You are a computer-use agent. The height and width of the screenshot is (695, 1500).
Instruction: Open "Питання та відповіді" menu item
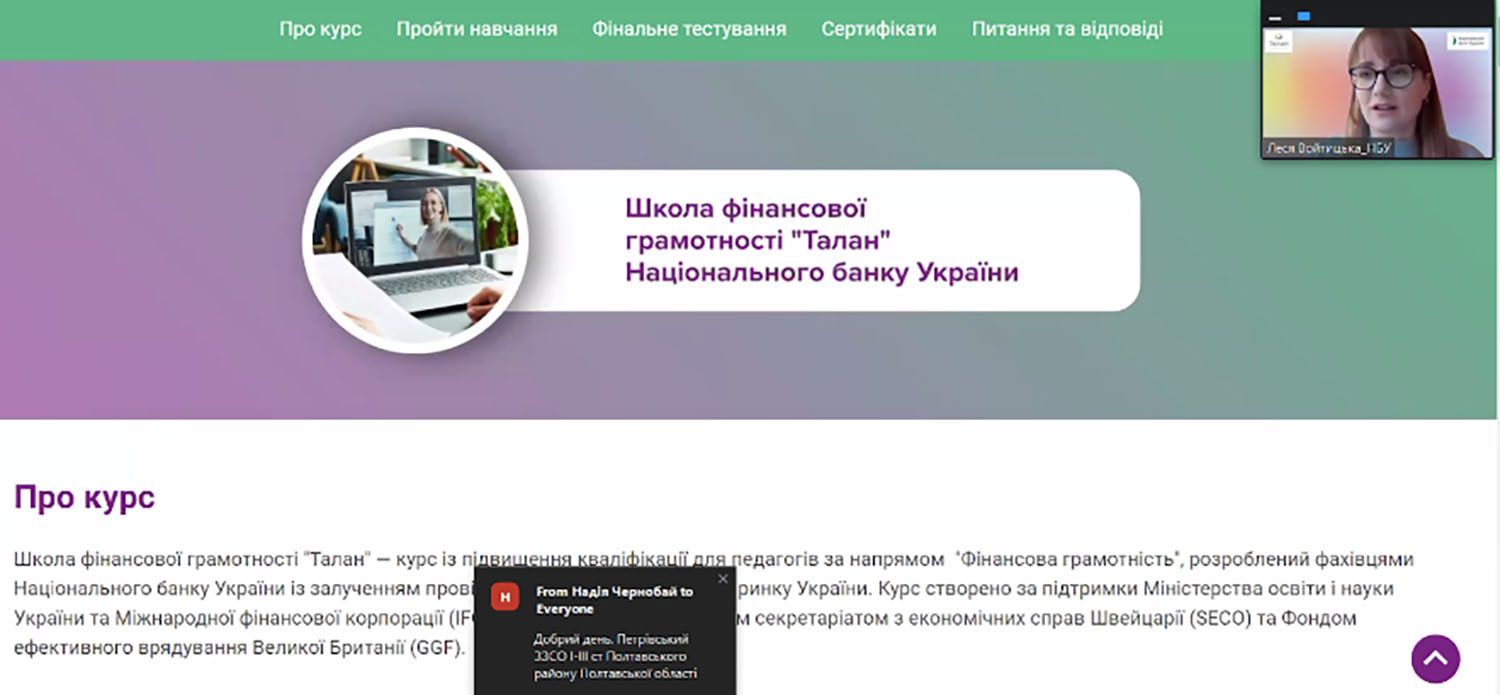pos(1067,29)
